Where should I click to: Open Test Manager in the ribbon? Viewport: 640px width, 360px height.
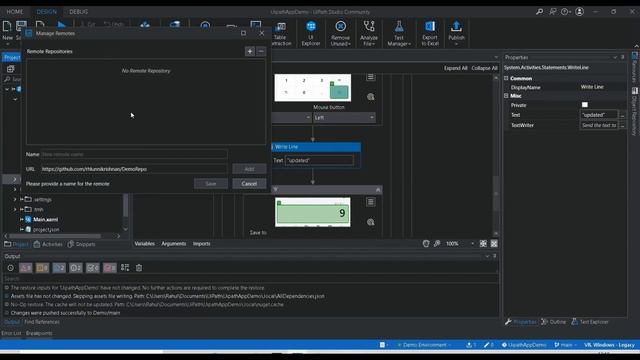[x=399, y=33]
